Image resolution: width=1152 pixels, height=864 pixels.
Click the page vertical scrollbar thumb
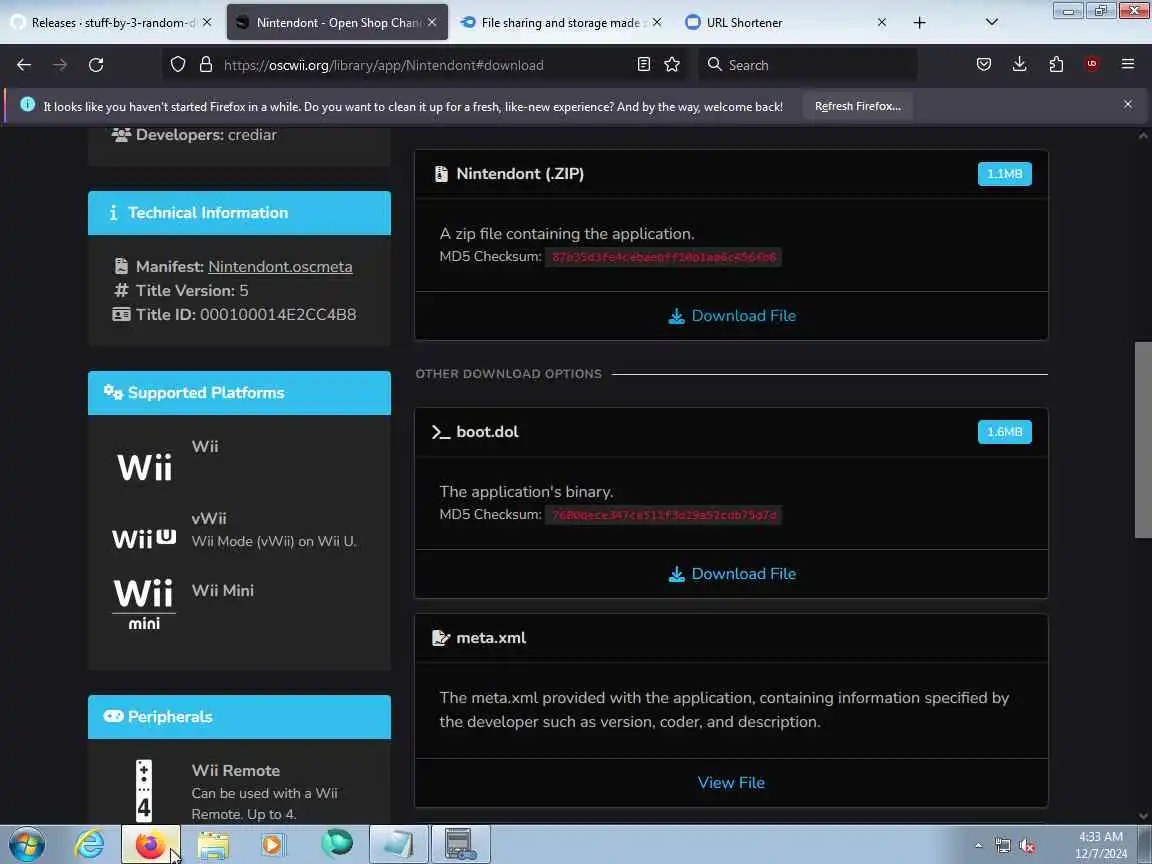coord(1142,439)
